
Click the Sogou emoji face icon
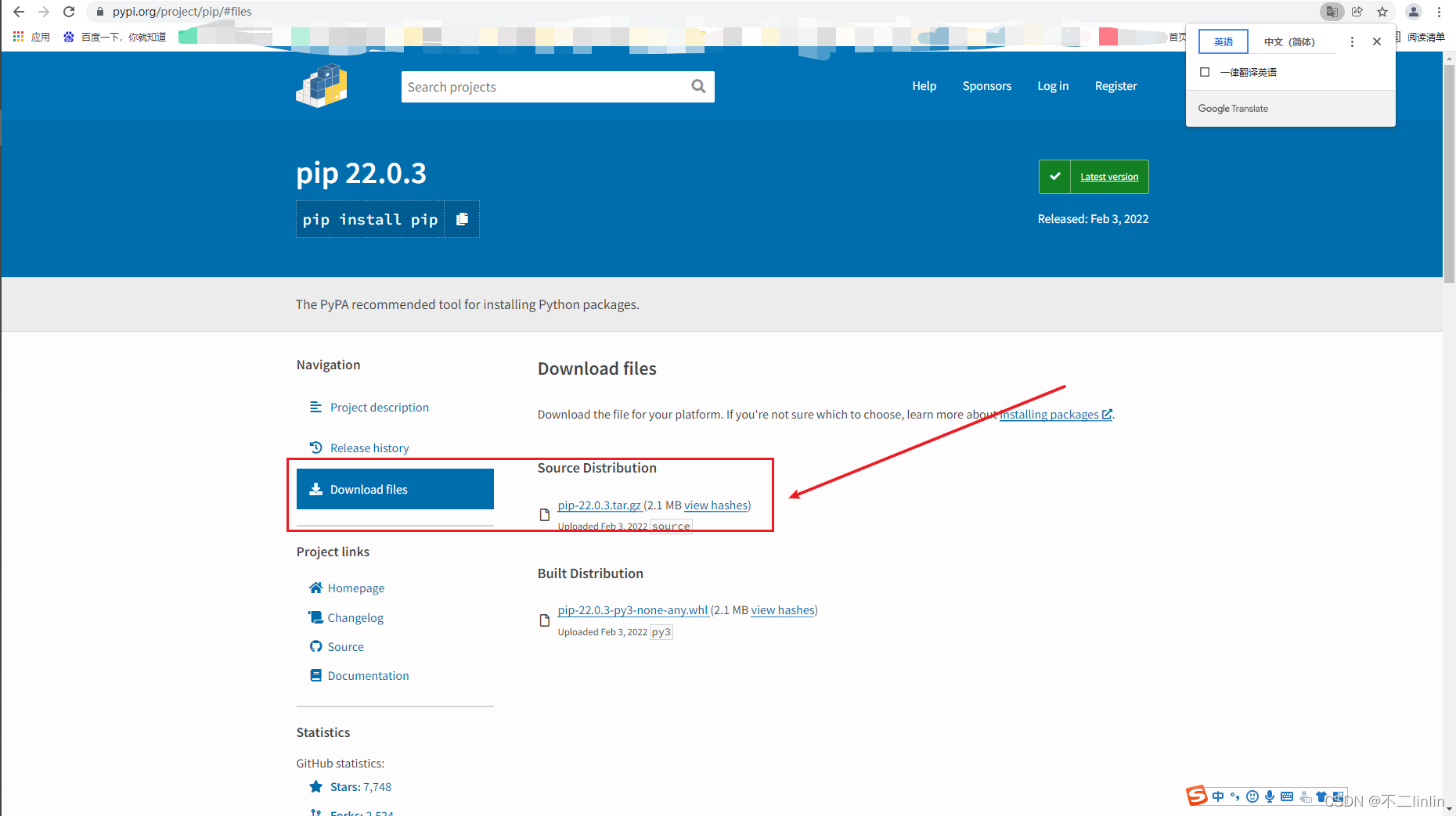coord(1252,796)
